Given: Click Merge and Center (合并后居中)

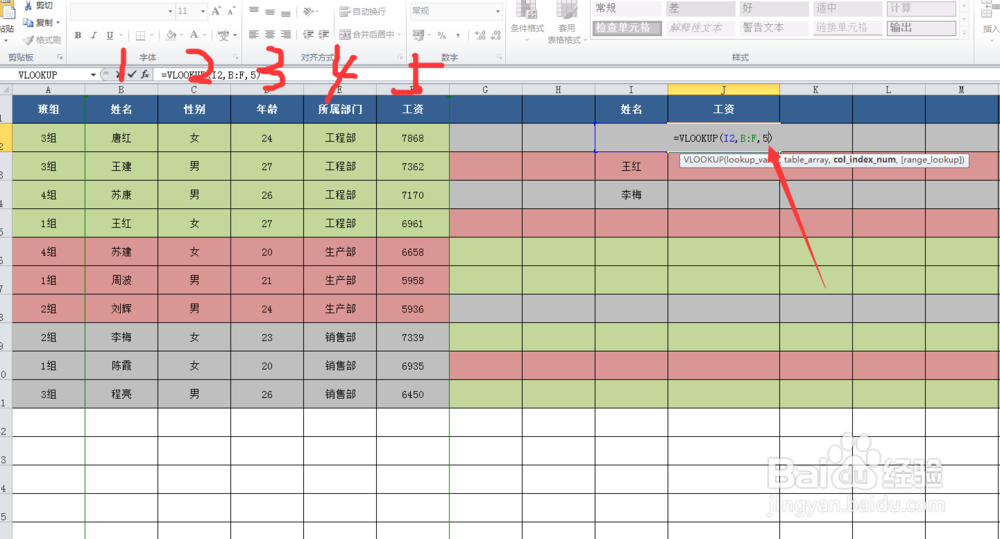Looking at the screenshot, I should click(x=367, y=34).
